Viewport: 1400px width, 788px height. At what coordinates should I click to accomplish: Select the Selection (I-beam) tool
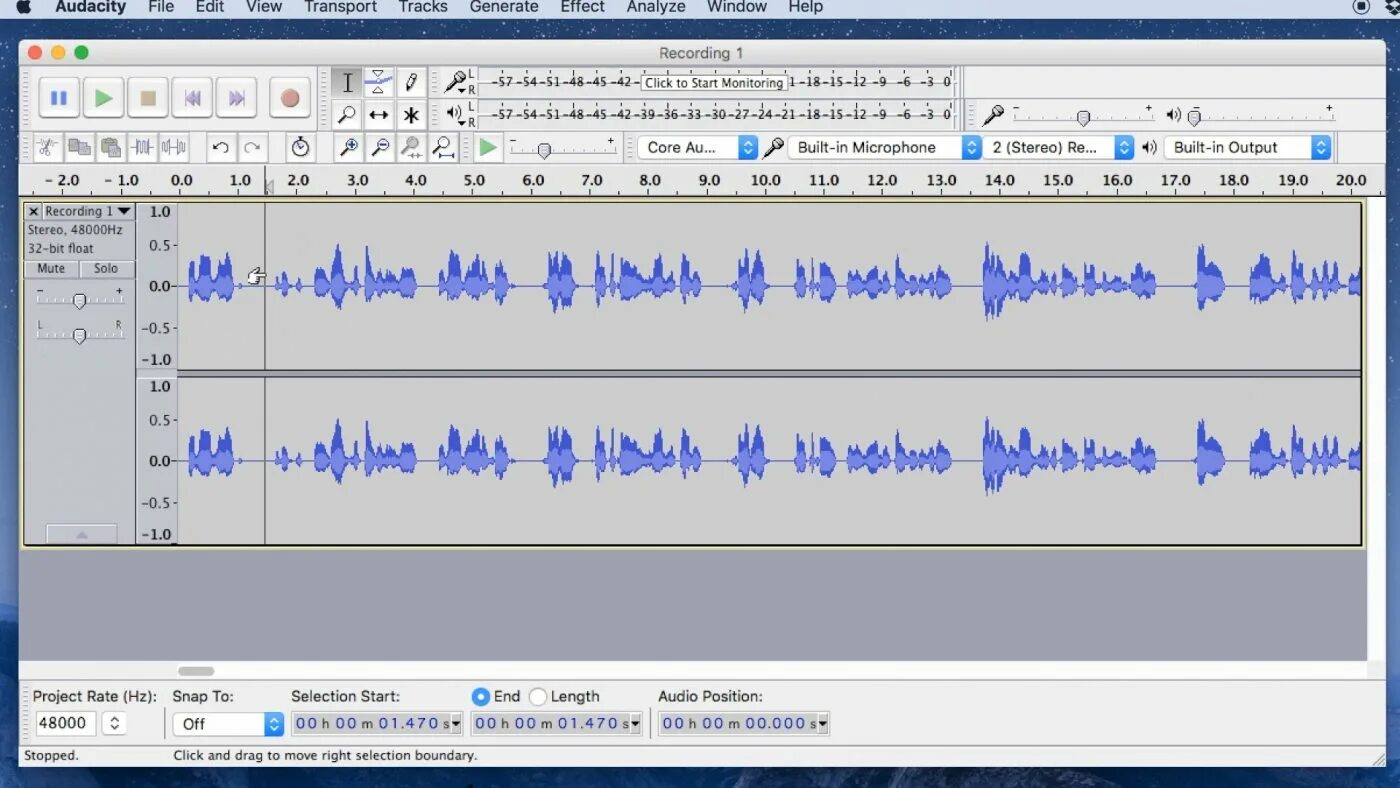[347, 82]
